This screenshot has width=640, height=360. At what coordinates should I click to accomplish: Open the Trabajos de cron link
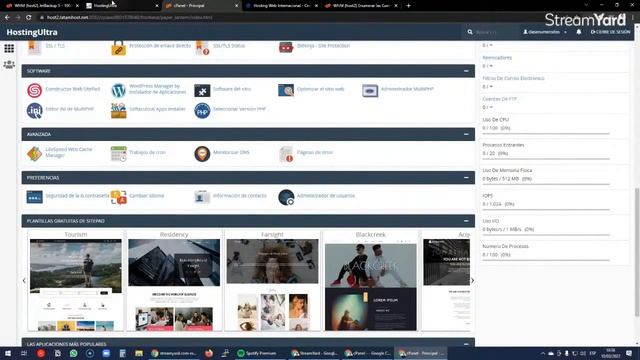(x=147, y=152)
